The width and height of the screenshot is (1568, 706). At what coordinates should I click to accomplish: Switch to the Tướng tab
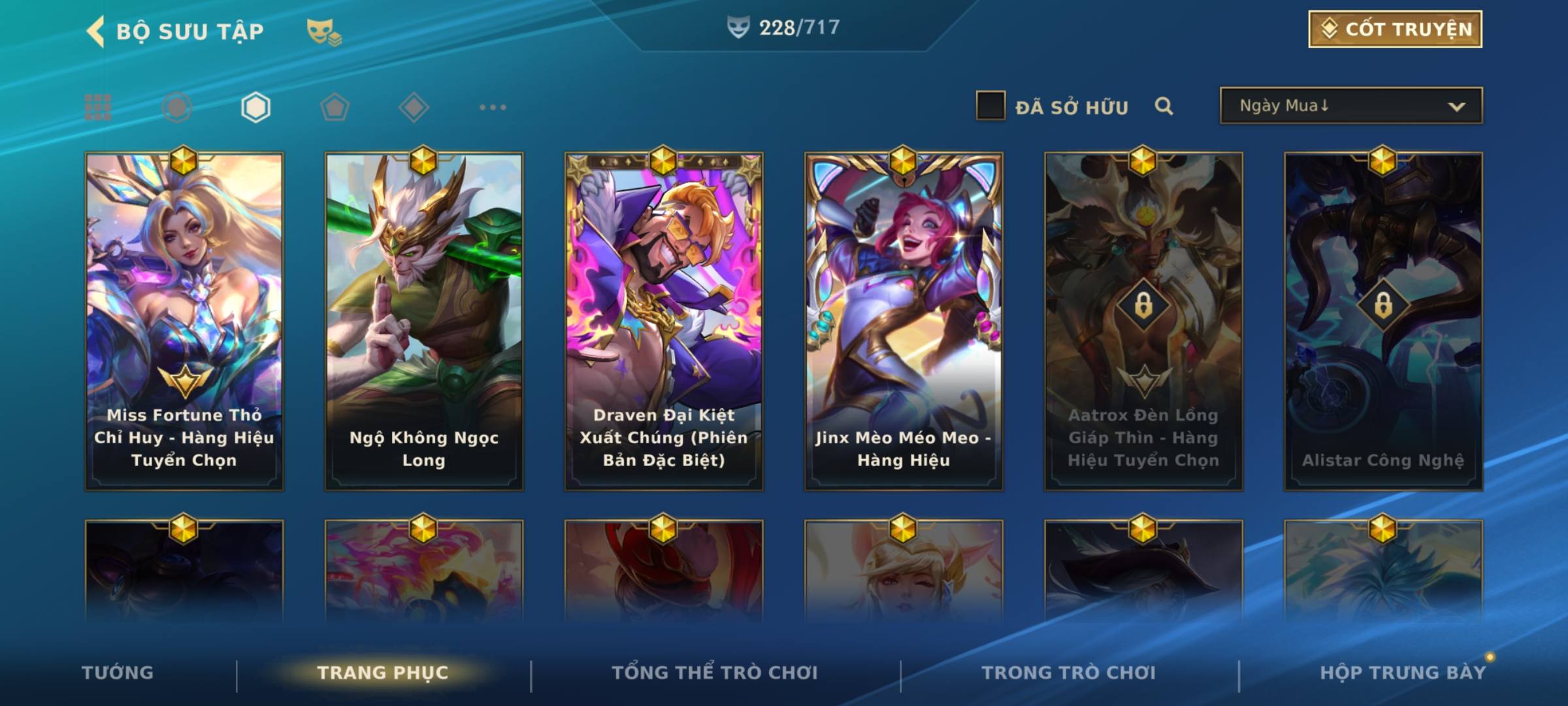pyautogui.click(x=118, y=673)
